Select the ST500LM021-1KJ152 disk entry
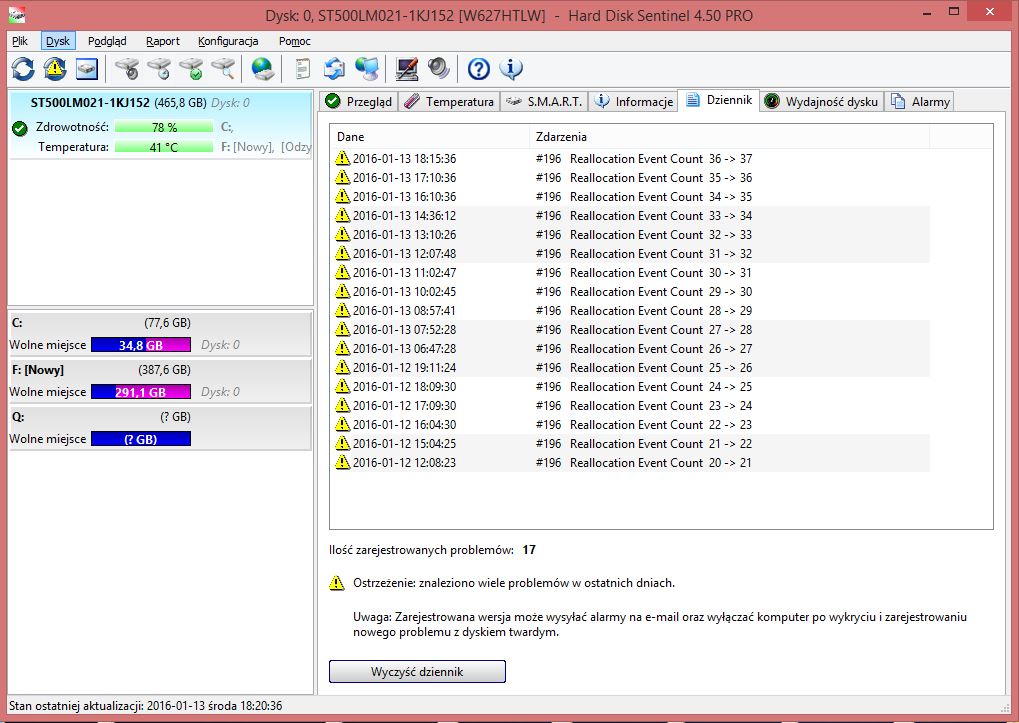Viewport: 1019px width, 723px height. pyautogui.click(x=160, y=124)
